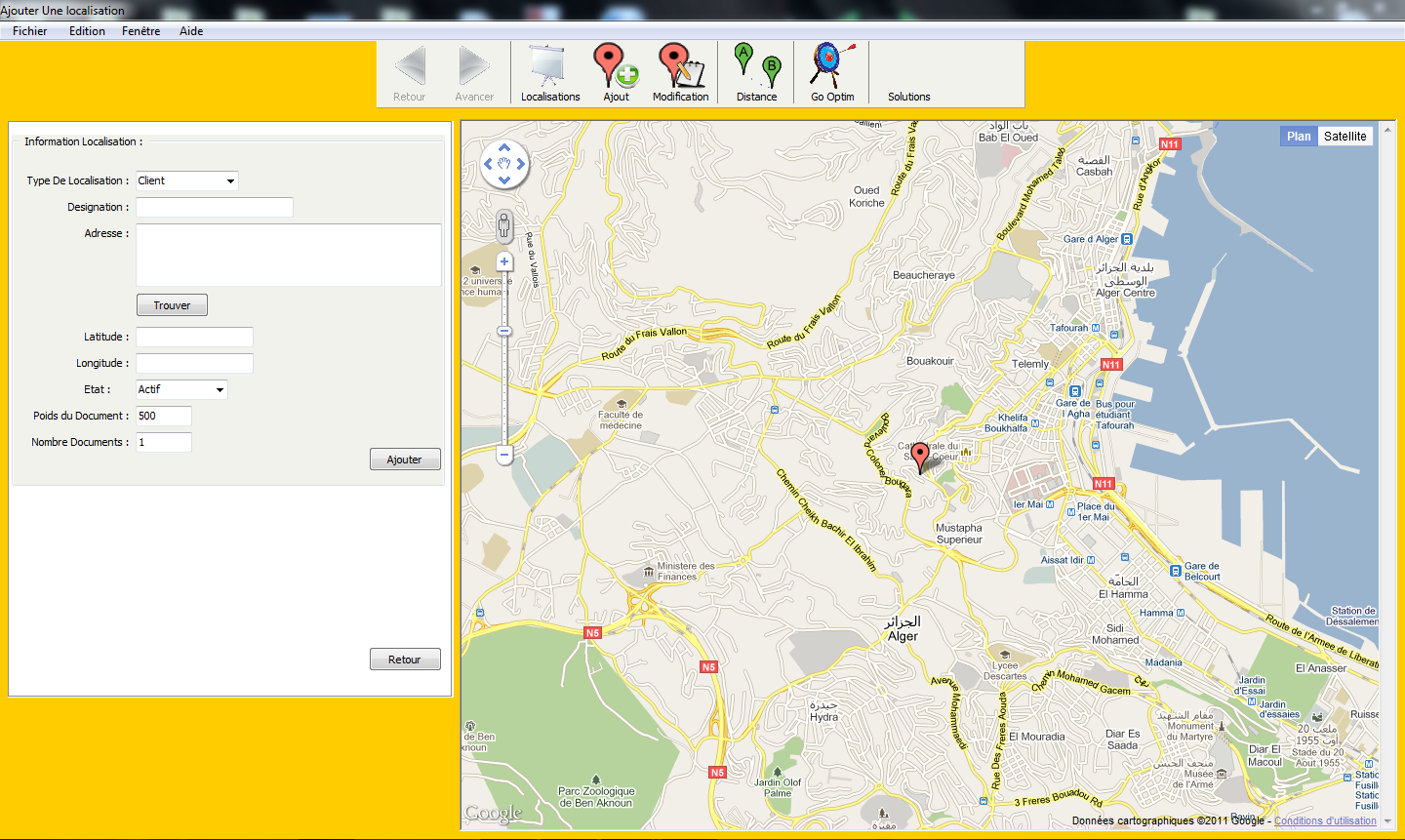Click the Beaucheraye map label
This screenshot has width=1405, height=840.
923,275
